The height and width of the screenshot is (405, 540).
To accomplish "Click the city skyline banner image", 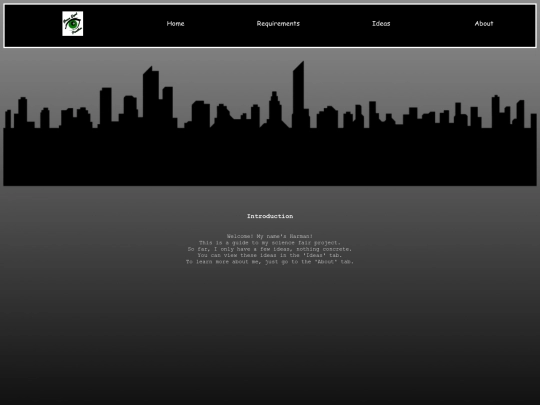I will [270, 123].
